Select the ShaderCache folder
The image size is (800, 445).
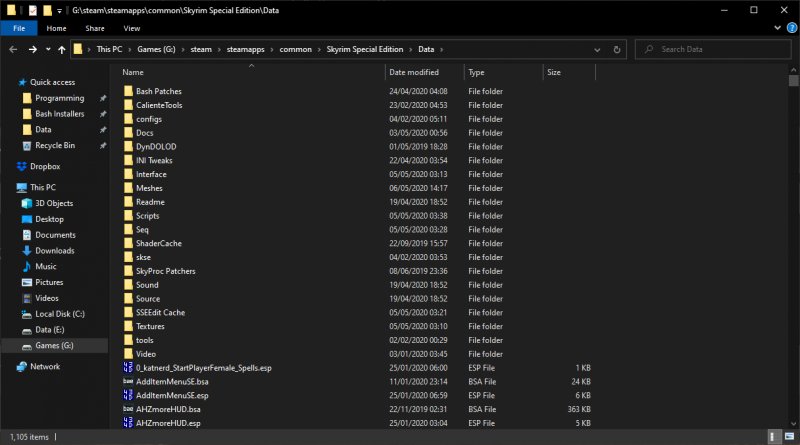pyautogui.click(x=159, y=243)
